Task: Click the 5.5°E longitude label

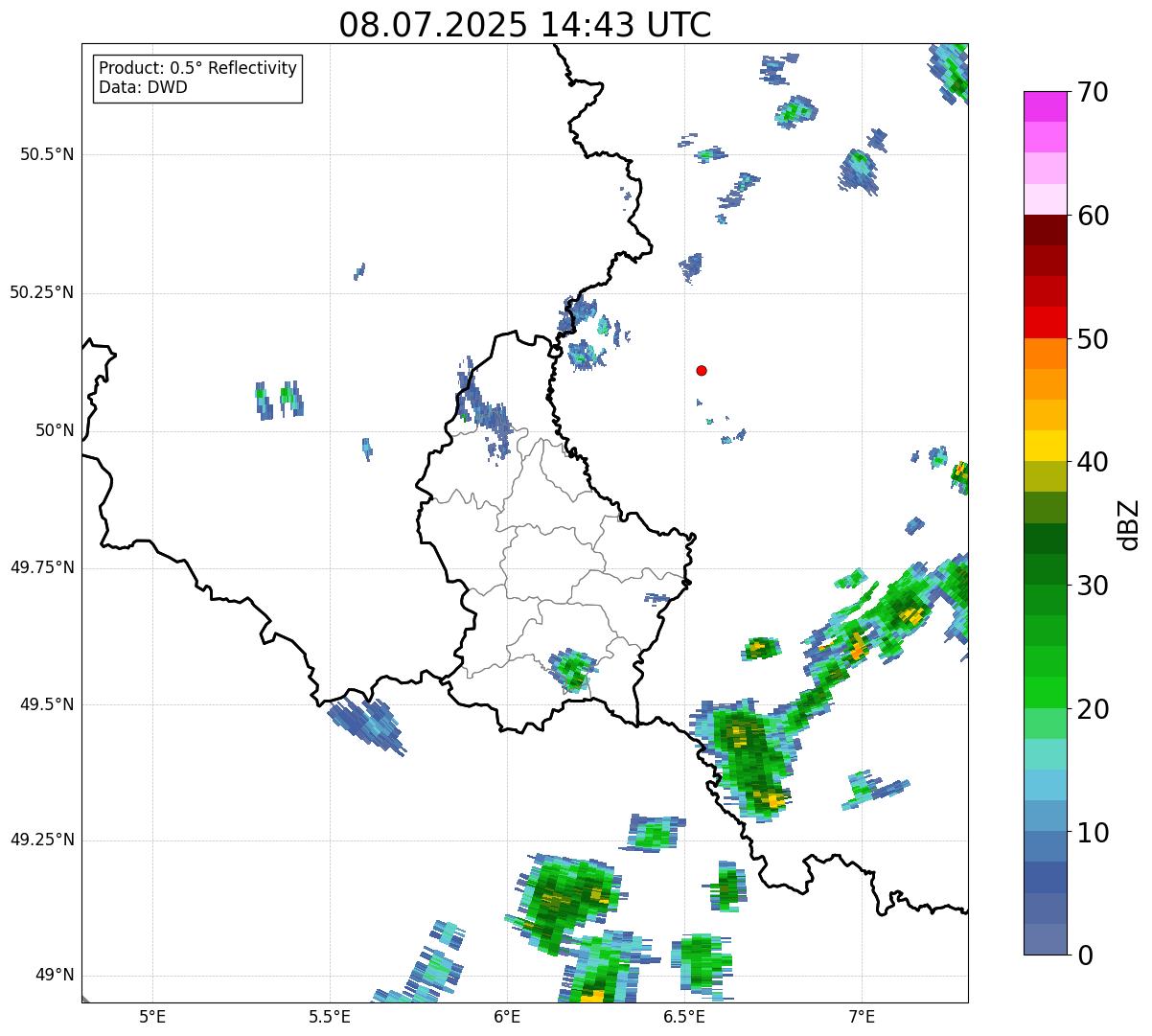Action: 330,1016
